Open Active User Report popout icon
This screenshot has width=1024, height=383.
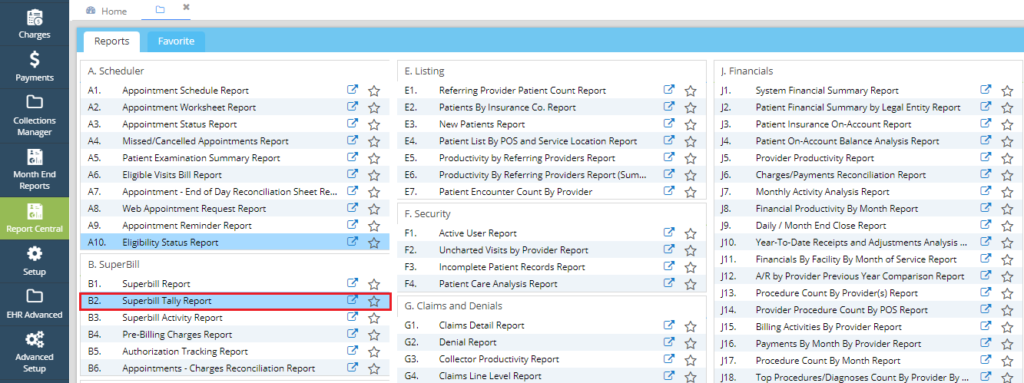click(x=669, y=233)
